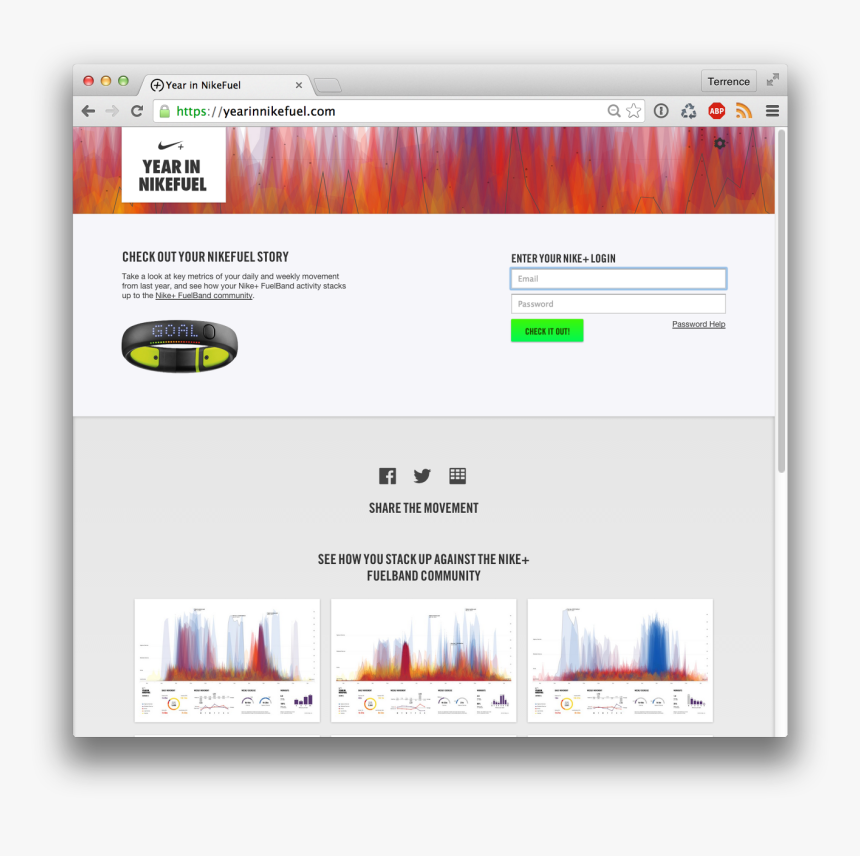The height and width of the screenshot is (856, 860).
Task: Click the back navigation arrow
Action: (x=88, y=110)
